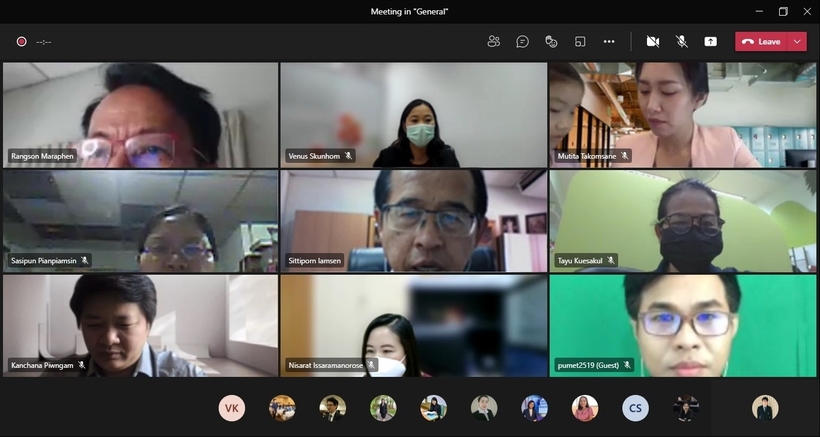Click the avatar right of VK
Image resolution: width=820 pixels, height=437 pixels.
pos(282,408)
